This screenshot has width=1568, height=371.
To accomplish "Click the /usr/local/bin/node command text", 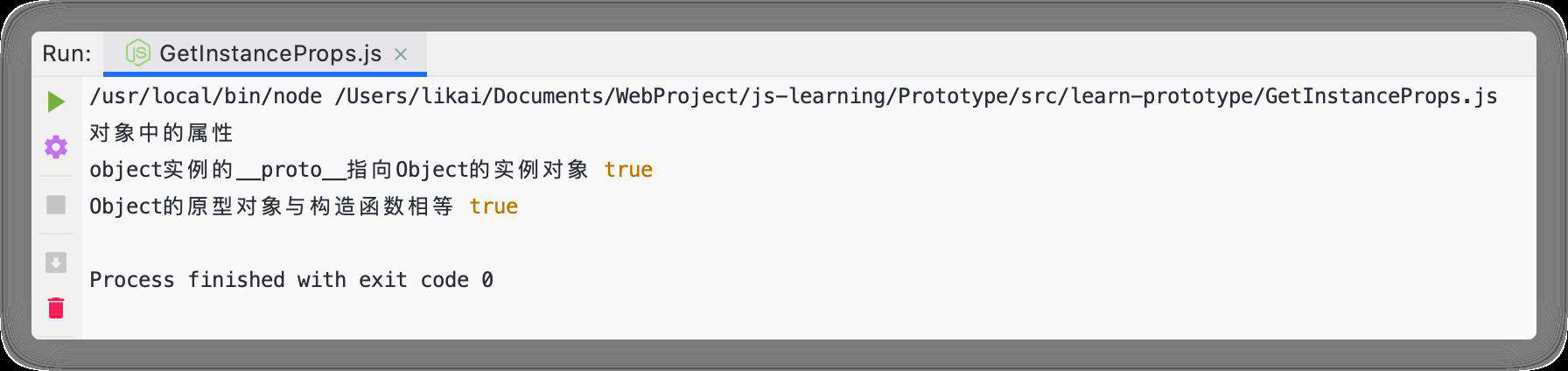I will pyautogui.click(x=206, y=96).
